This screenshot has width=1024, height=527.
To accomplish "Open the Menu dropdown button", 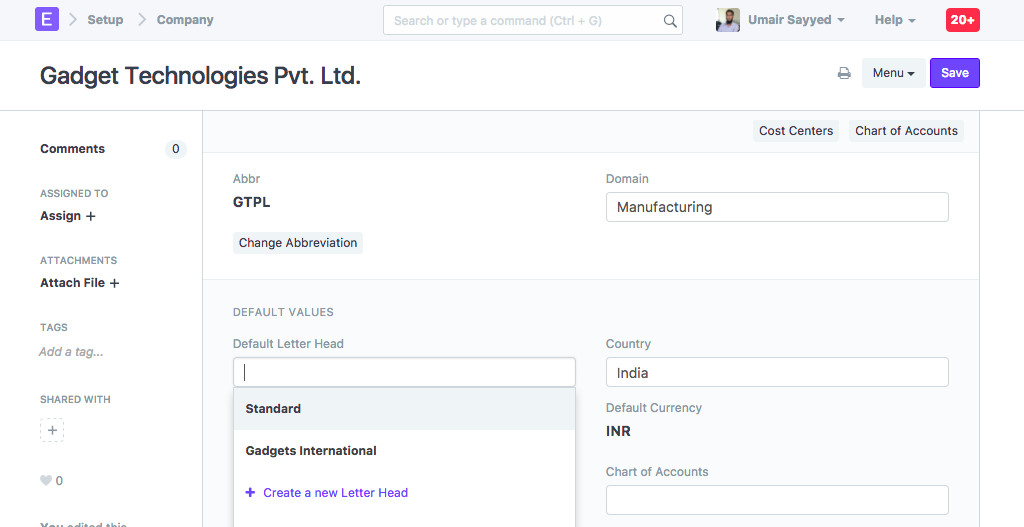I will pos(893,73).
